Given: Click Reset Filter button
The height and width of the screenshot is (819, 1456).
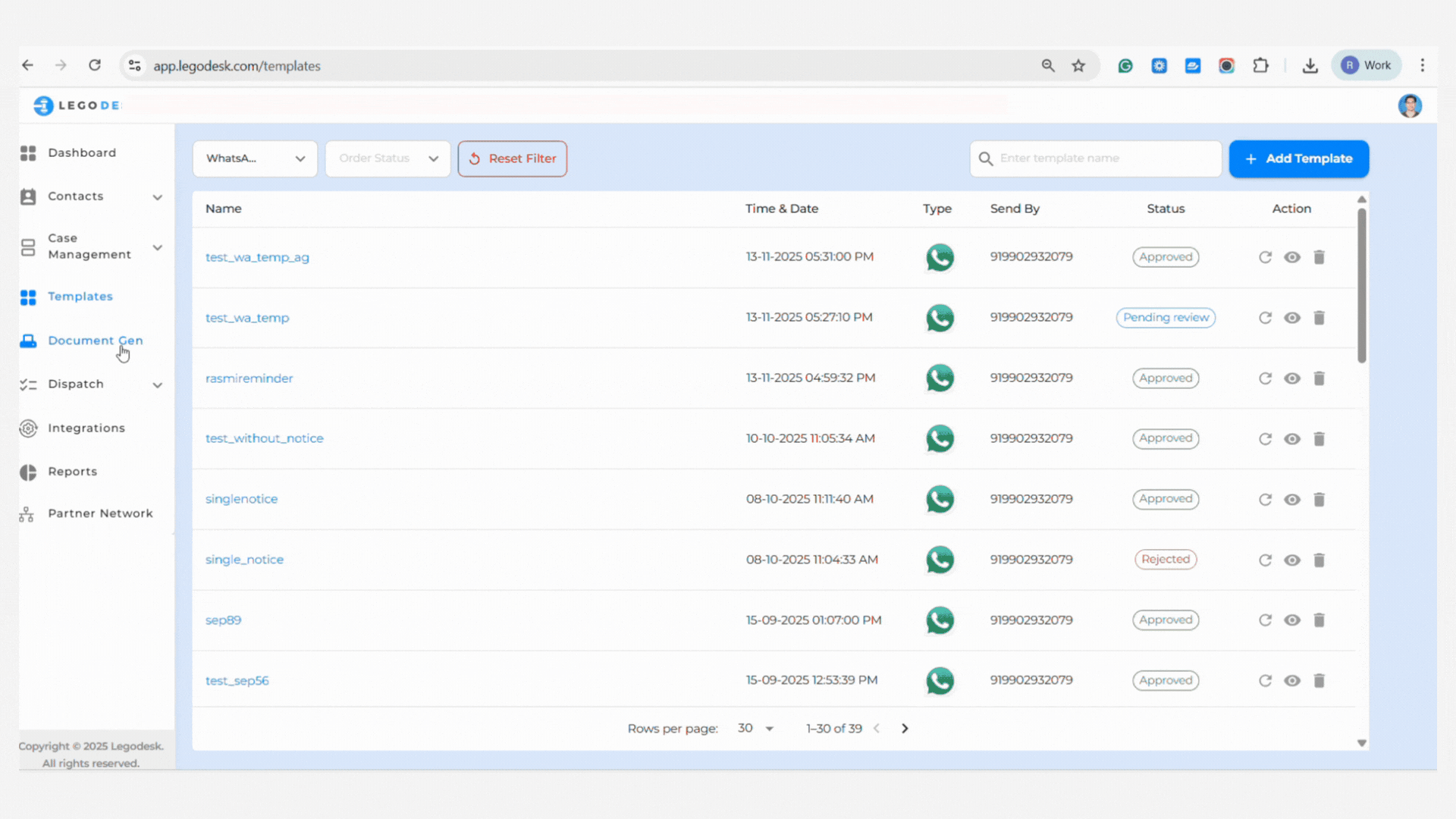Looking at the screenshot, I should tap(513, 158).
